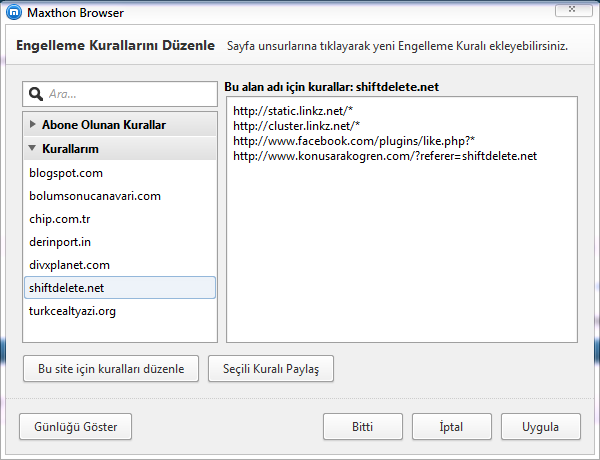Click the http://static.linkz.net/* rule
This screenshot has height=460, width=600.
click(x=293, y=111)
